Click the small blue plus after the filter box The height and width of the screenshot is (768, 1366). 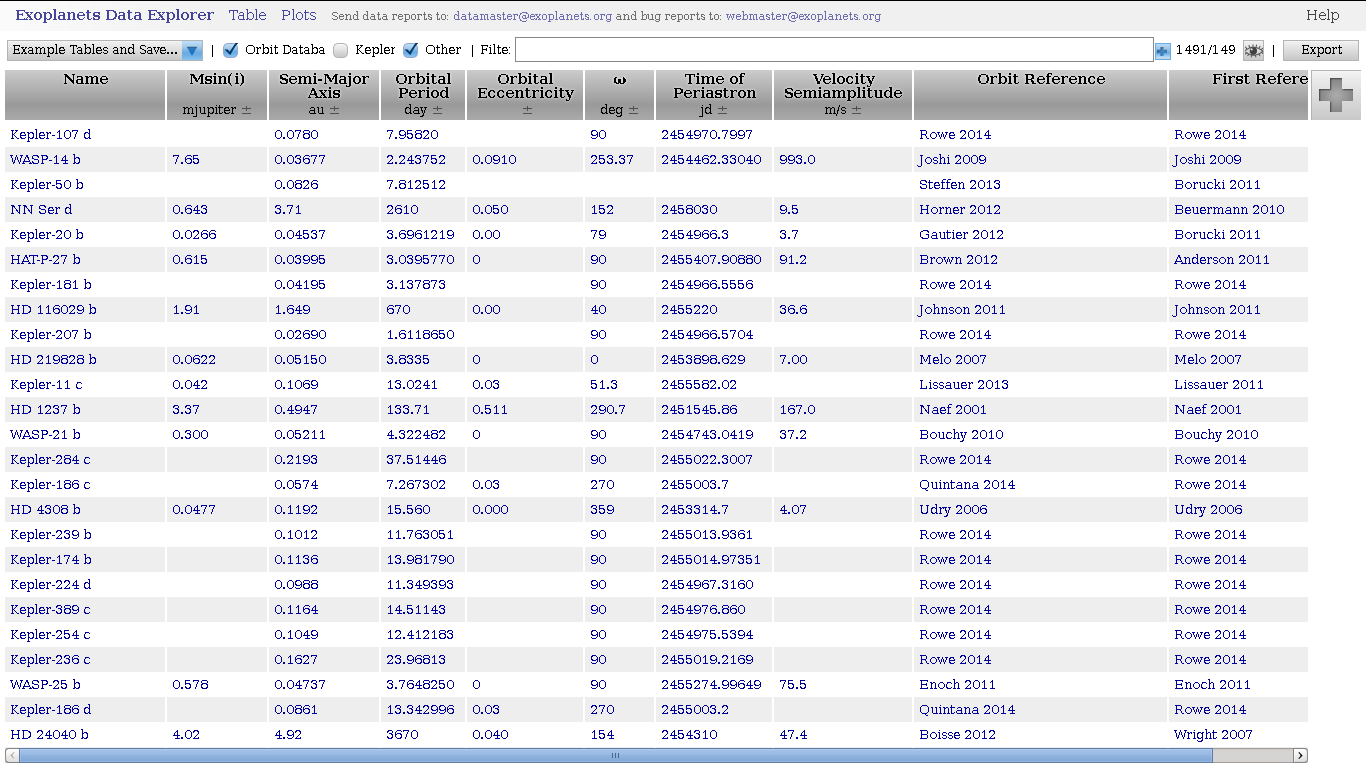pos(1162,51)
